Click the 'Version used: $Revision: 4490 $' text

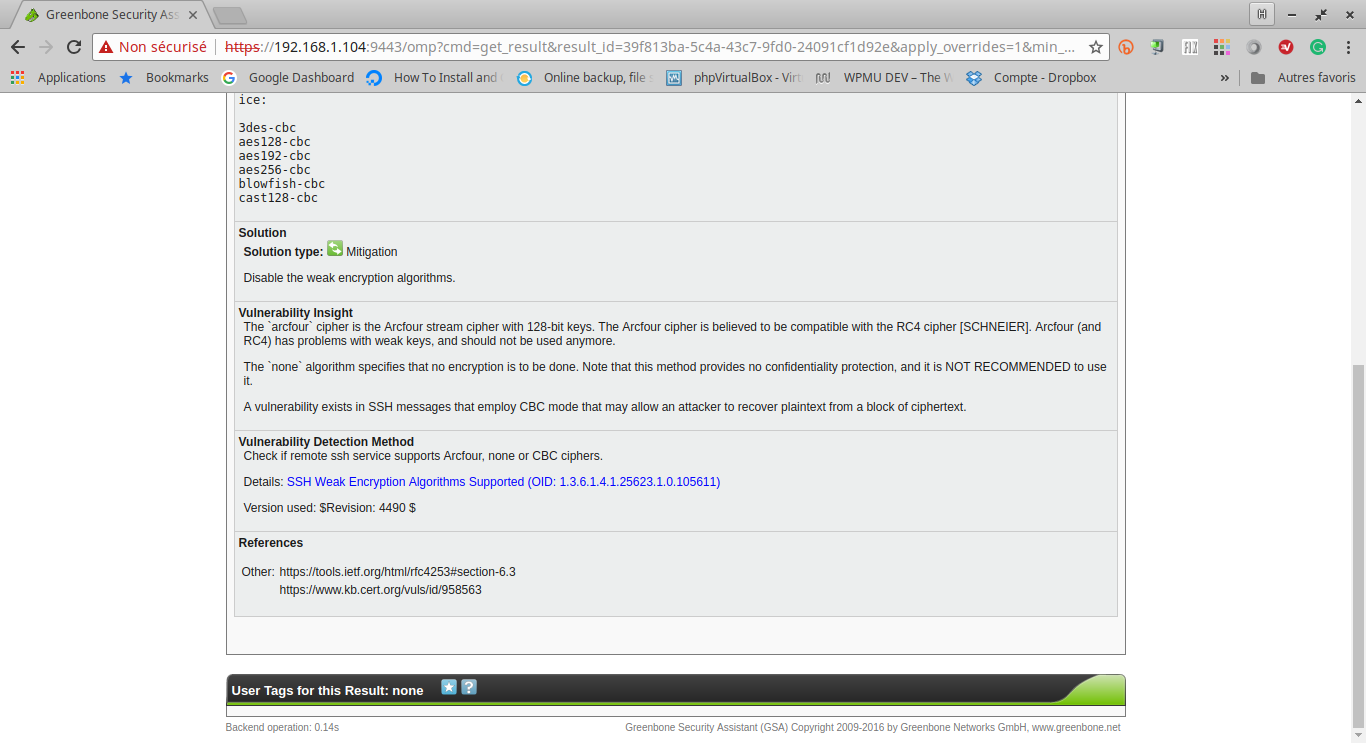tap(329, 508)
